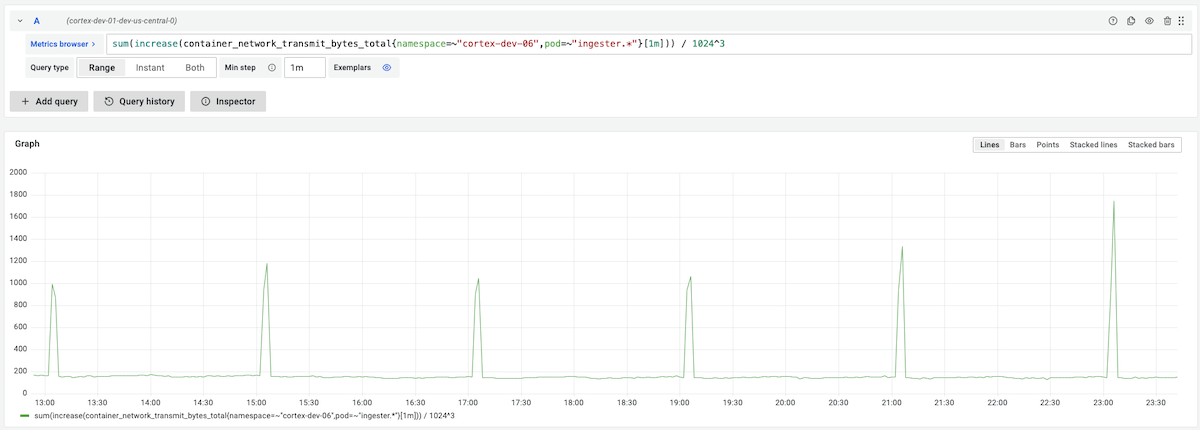Click the Exemplars label
1200x430 pixels.
[x=351, y=68]
